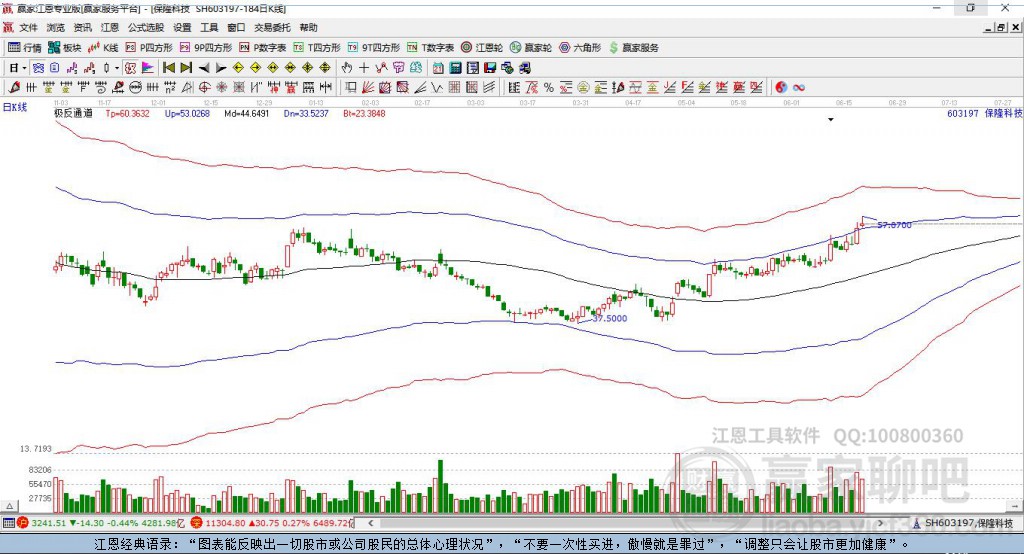
Task: Open the 文件 menu
Action: (x=29, y=27)
